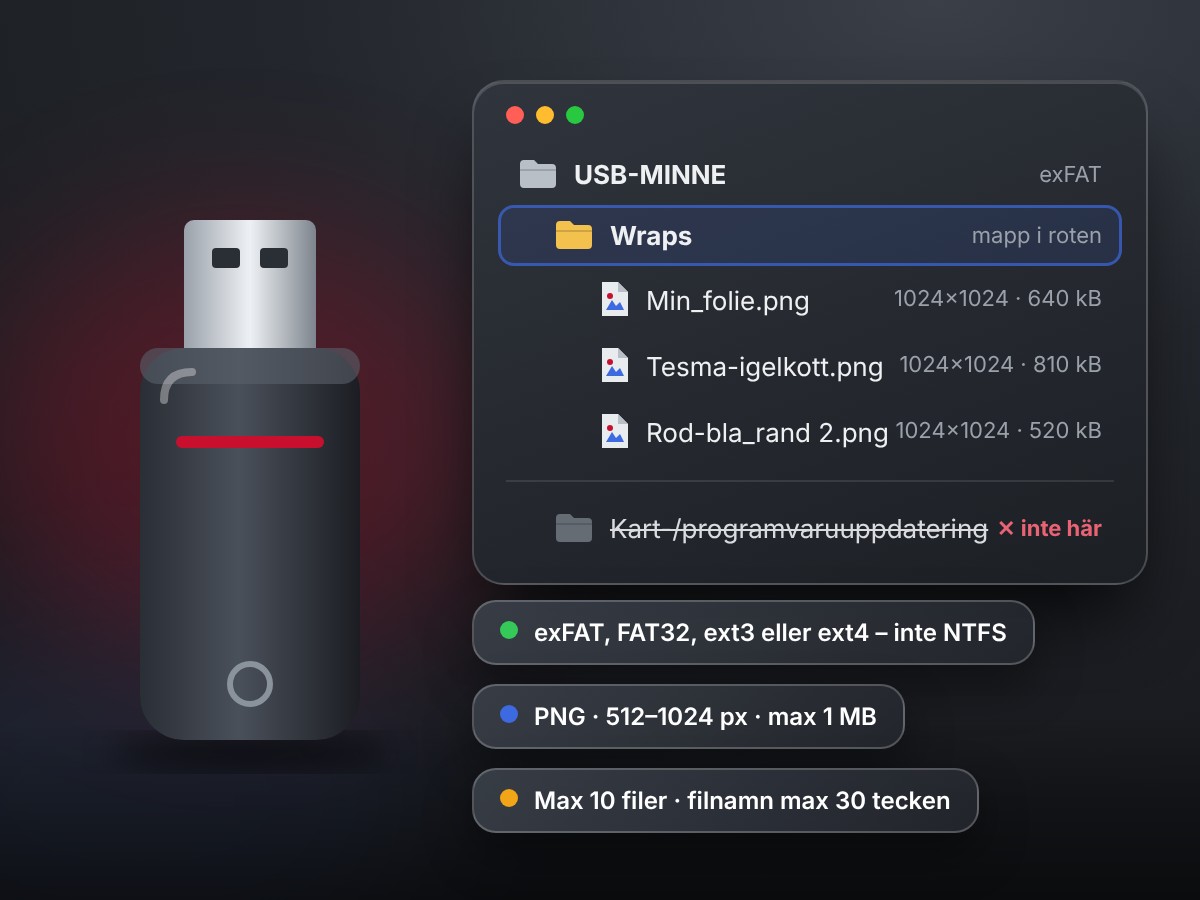Click the red 'inte här' warning
The width and height of the screenshot is (1200, 900).
(x=1050, y=528)
